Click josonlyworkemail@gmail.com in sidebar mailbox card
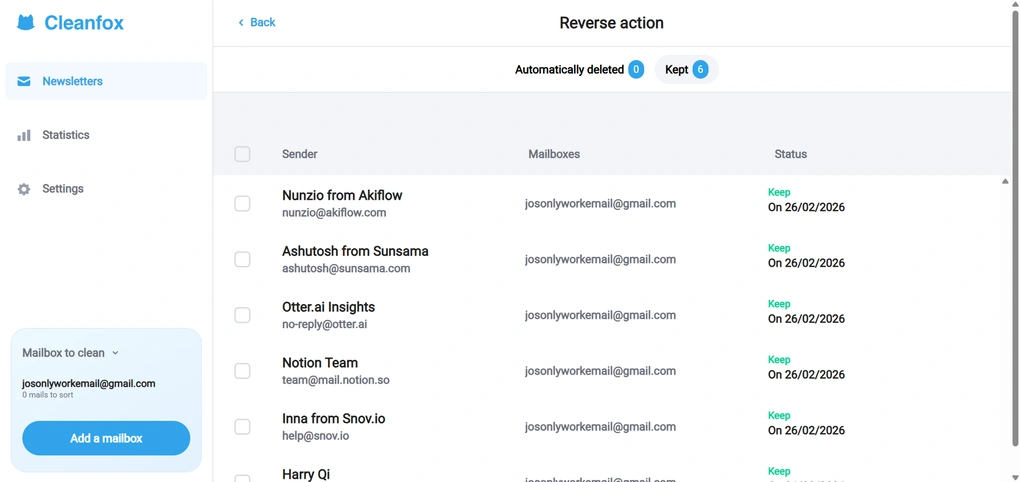The image size is (1020, 482). pyautogui.click(x=88, y=384)
